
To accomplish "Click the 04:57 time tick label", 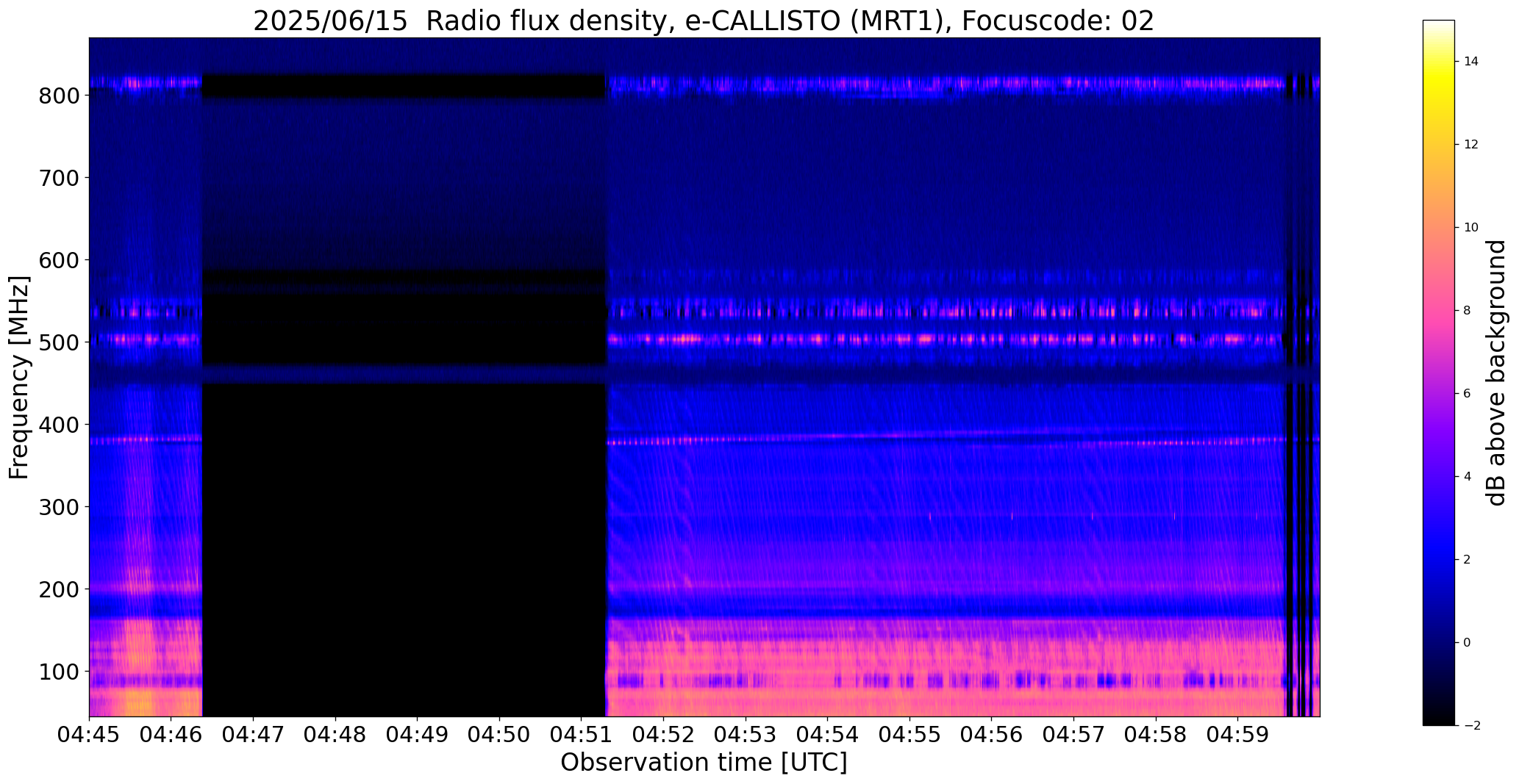I will tap(1073, 734).
